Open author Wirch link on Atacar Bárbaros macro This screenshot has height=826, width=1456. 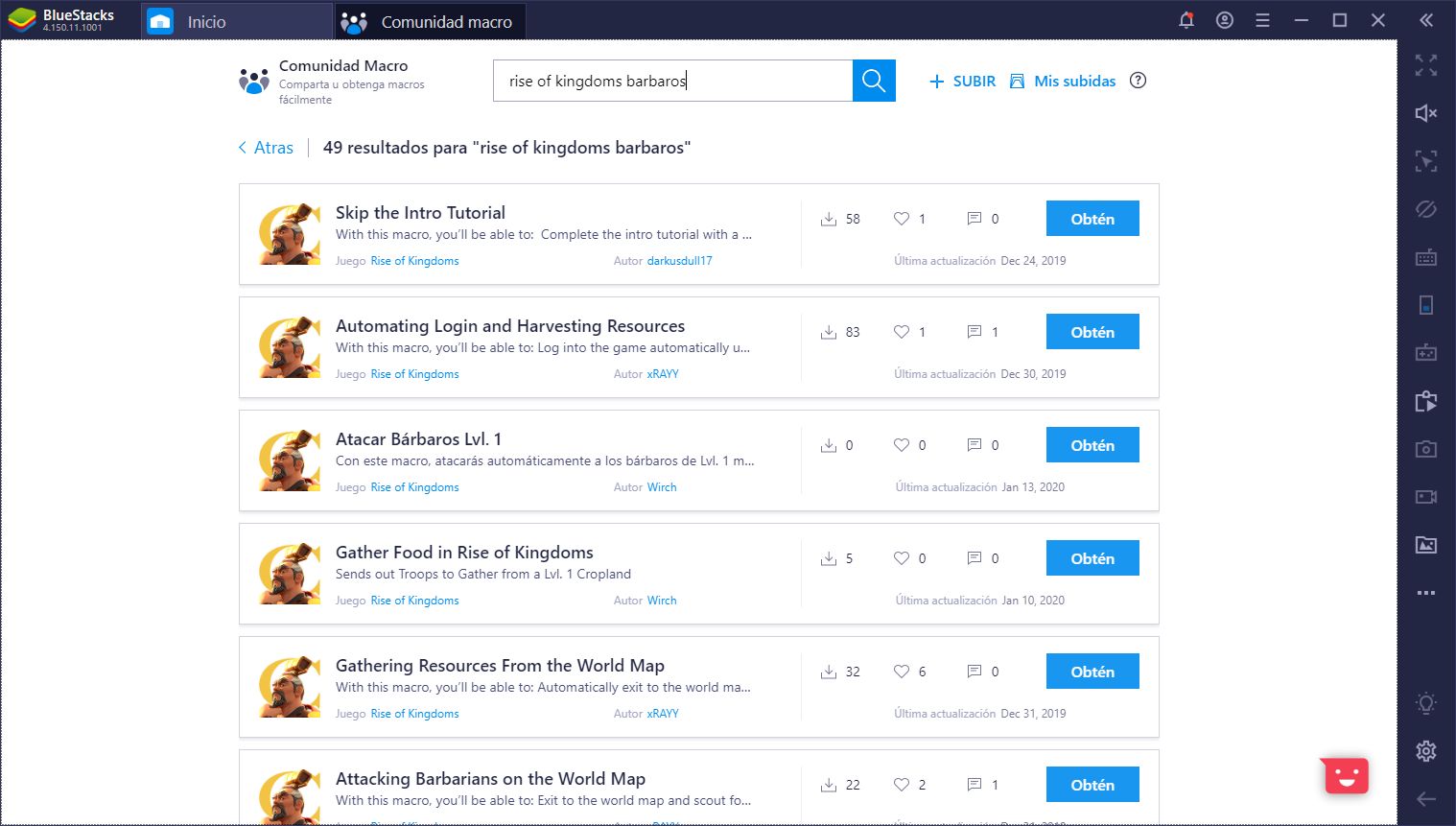pos(662,487)
